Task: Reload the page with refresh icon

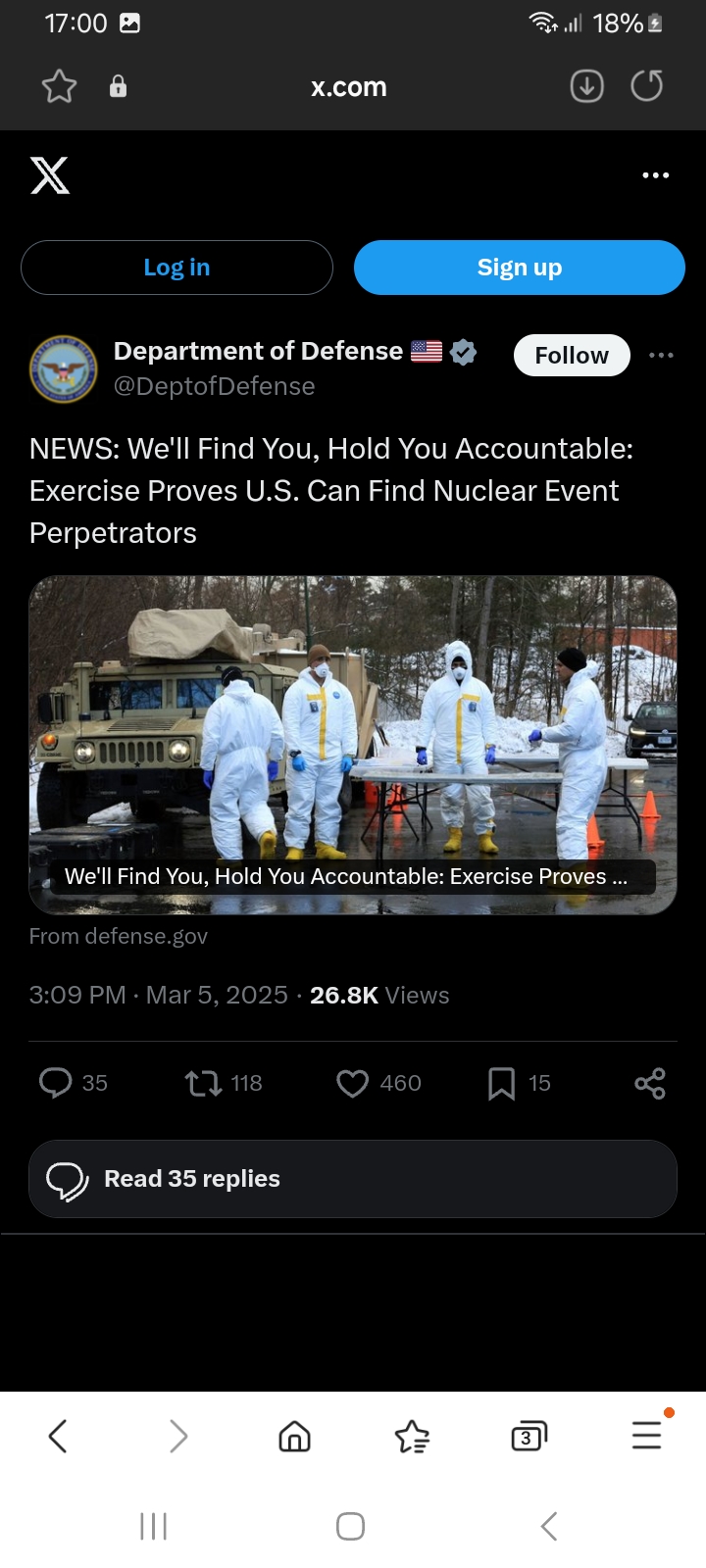Action: coord(647,86)
